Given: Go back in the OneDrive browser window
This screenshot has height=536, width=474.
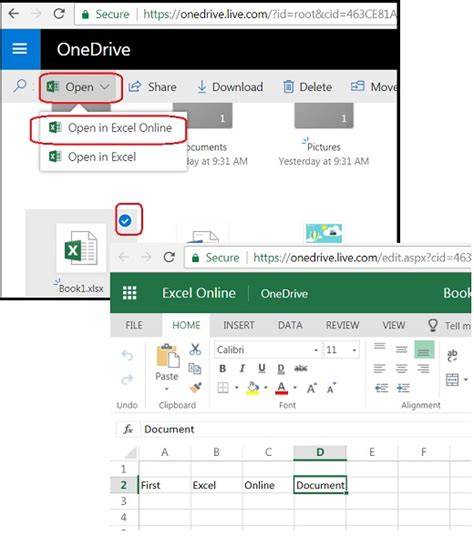Looking at the screenshot, I should [14, 14].
